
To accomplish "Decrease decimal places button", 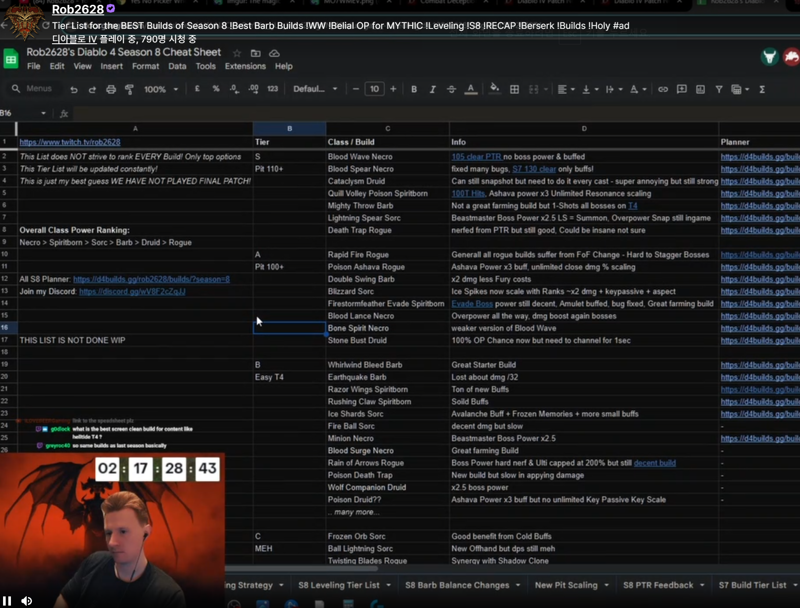I will click(234, 89).
